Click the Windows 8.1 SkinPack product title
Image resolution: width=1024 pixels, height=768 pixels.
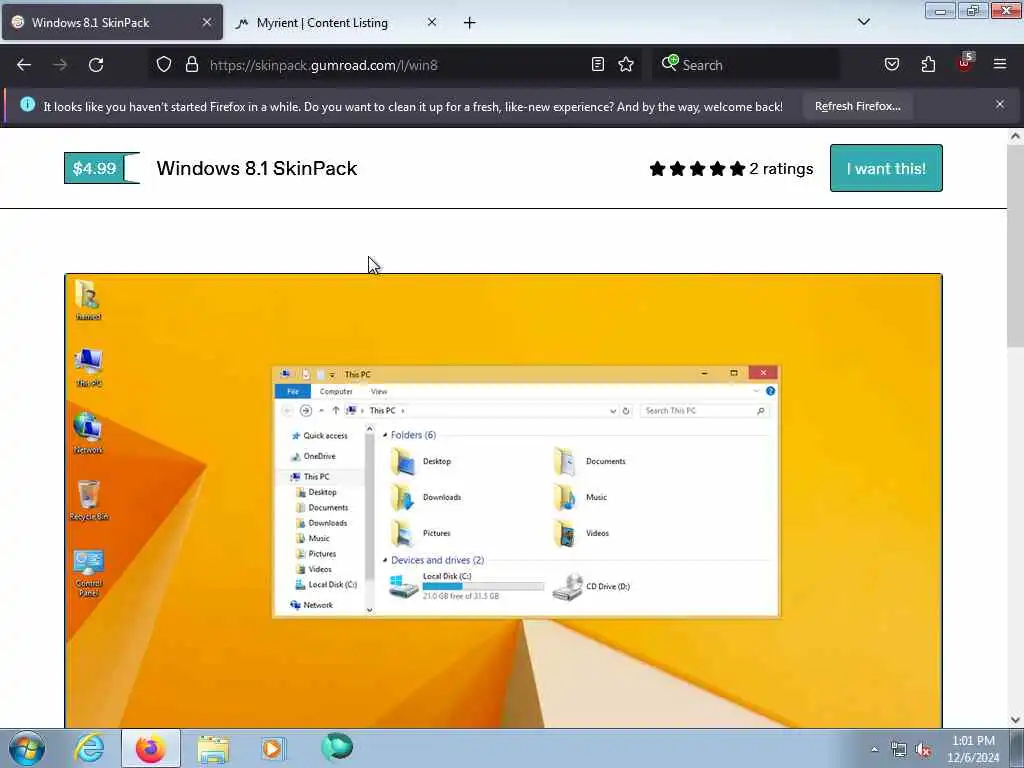(x=257, y=168)
